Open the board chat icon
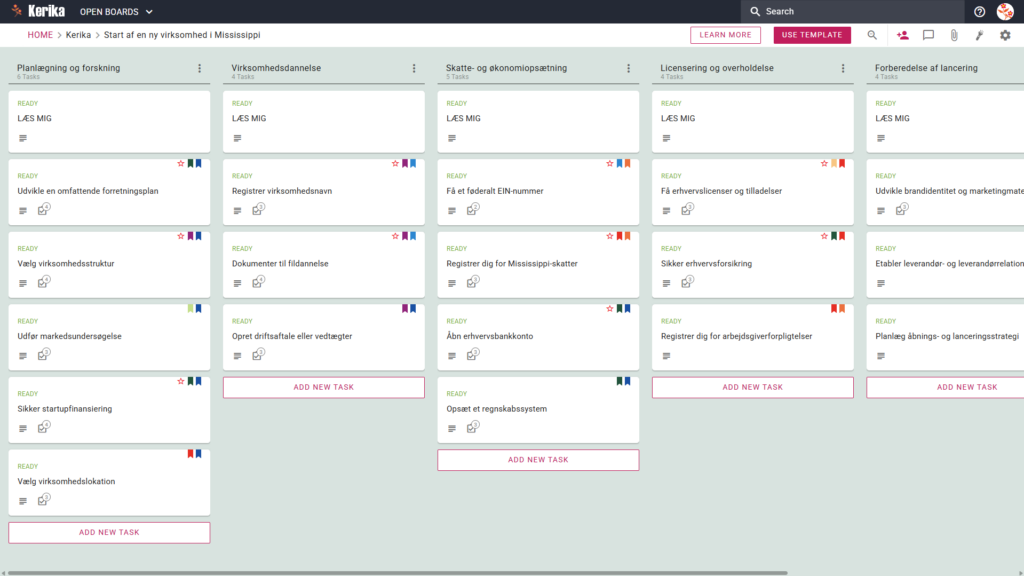The width and height of the screenshot is (1024, 576). coord(928,35)
